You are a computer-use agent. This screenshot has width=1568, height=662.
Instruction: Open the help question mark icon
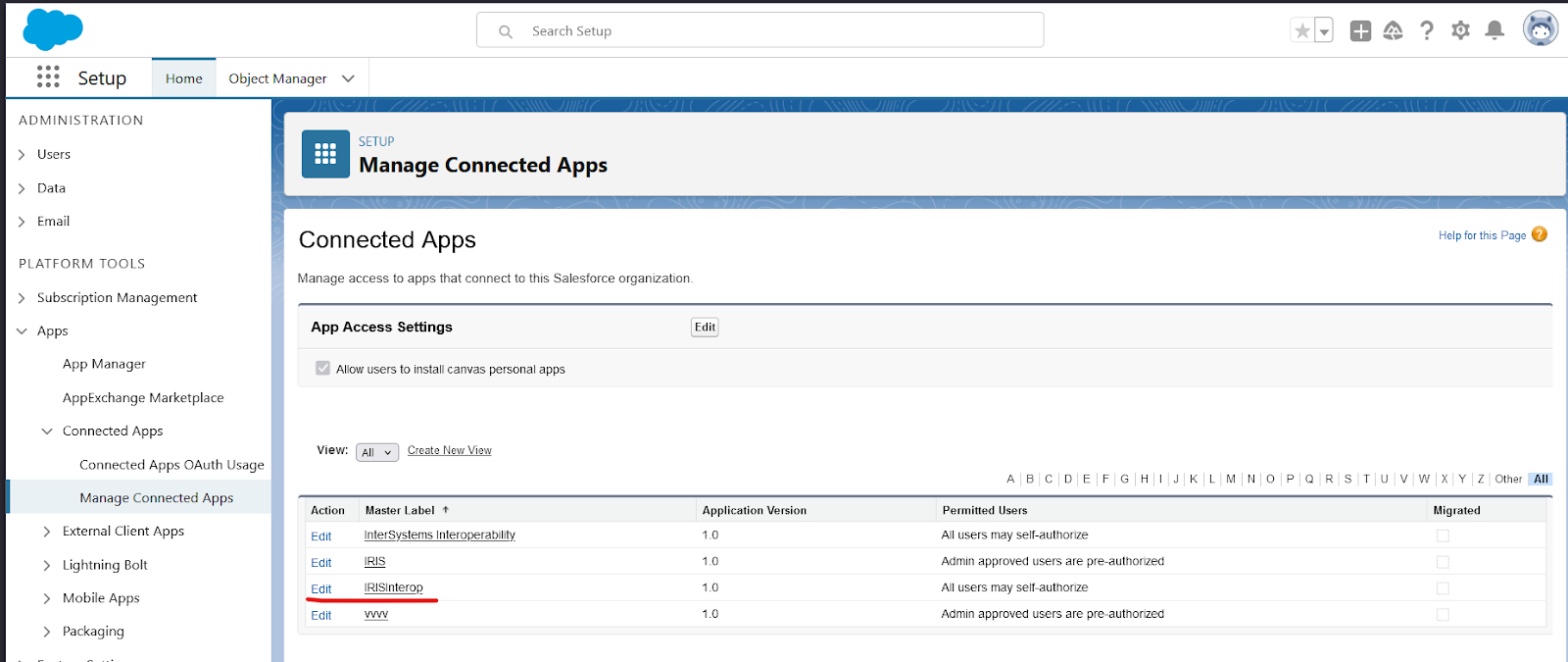tap(1427, 31)
